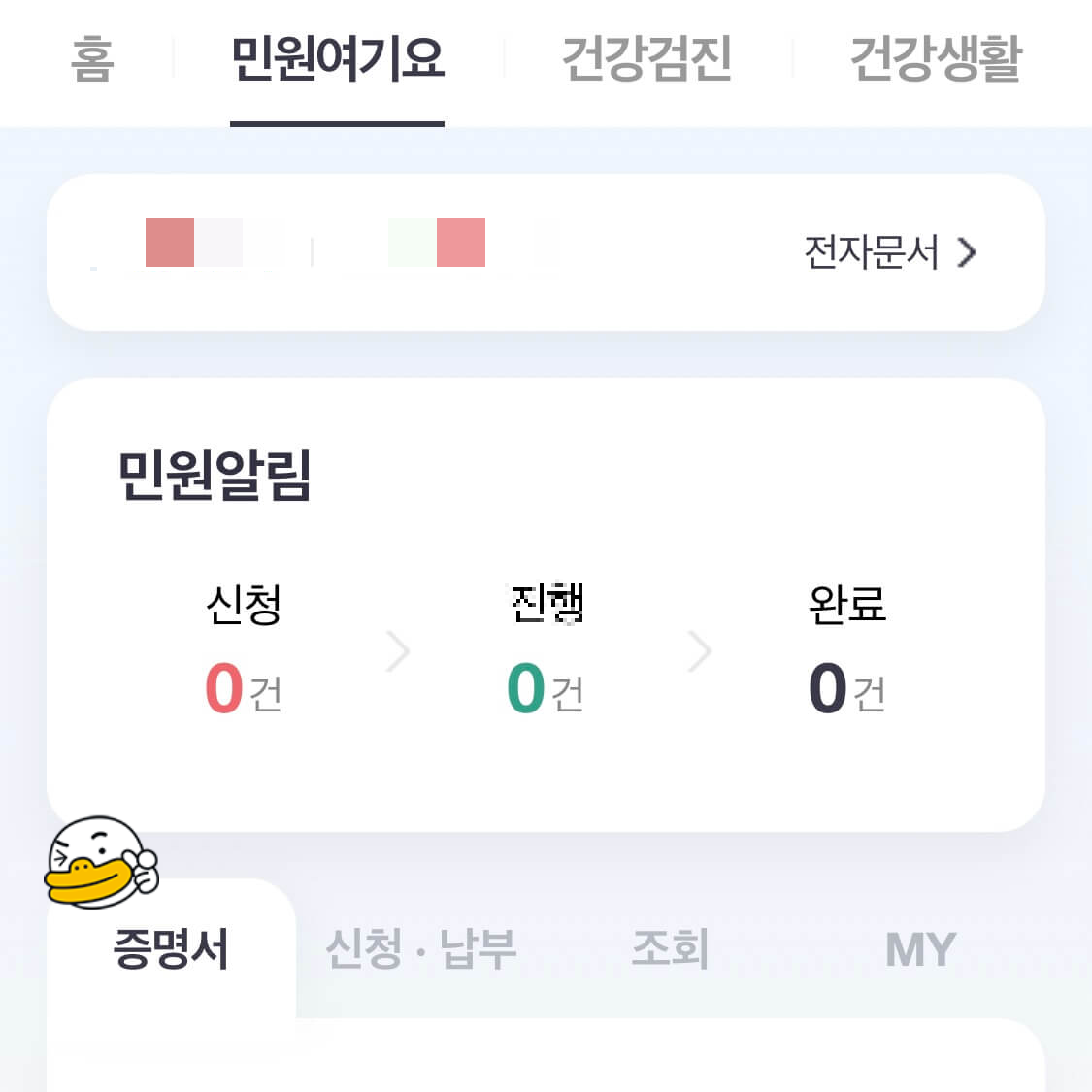1092x1092 pixels.
Task: Open the MY section
Action: (920, 951)
